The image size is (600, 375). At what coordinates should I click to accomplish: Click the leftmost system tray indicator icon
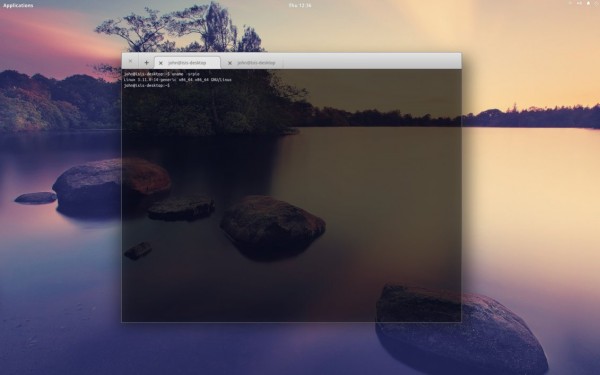570,3
